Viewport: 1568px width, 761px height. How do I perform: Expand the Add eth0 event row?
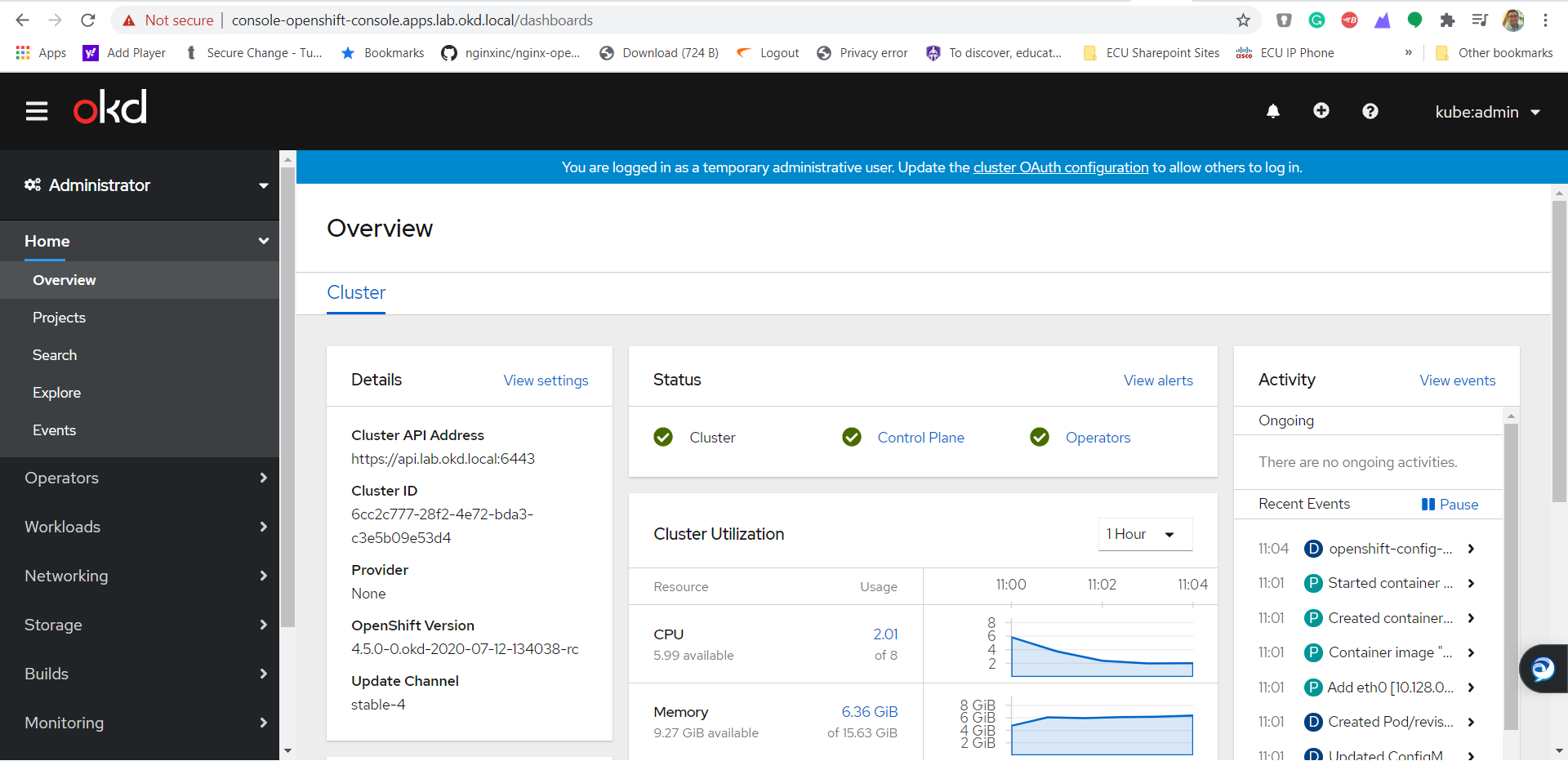click(x=1471, y=688)
